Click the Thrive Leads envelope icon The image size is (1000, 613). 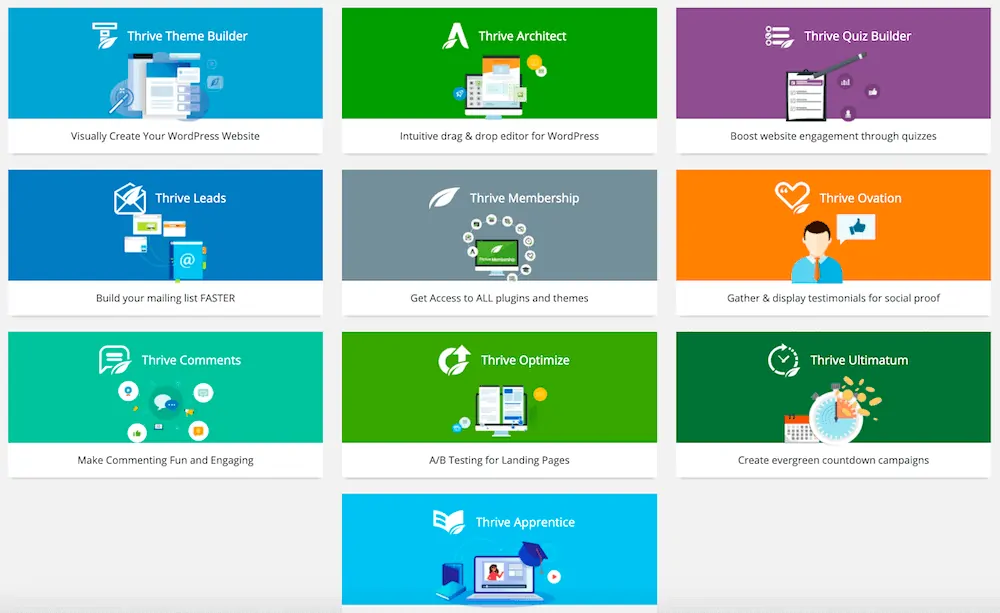click(130, 198)
